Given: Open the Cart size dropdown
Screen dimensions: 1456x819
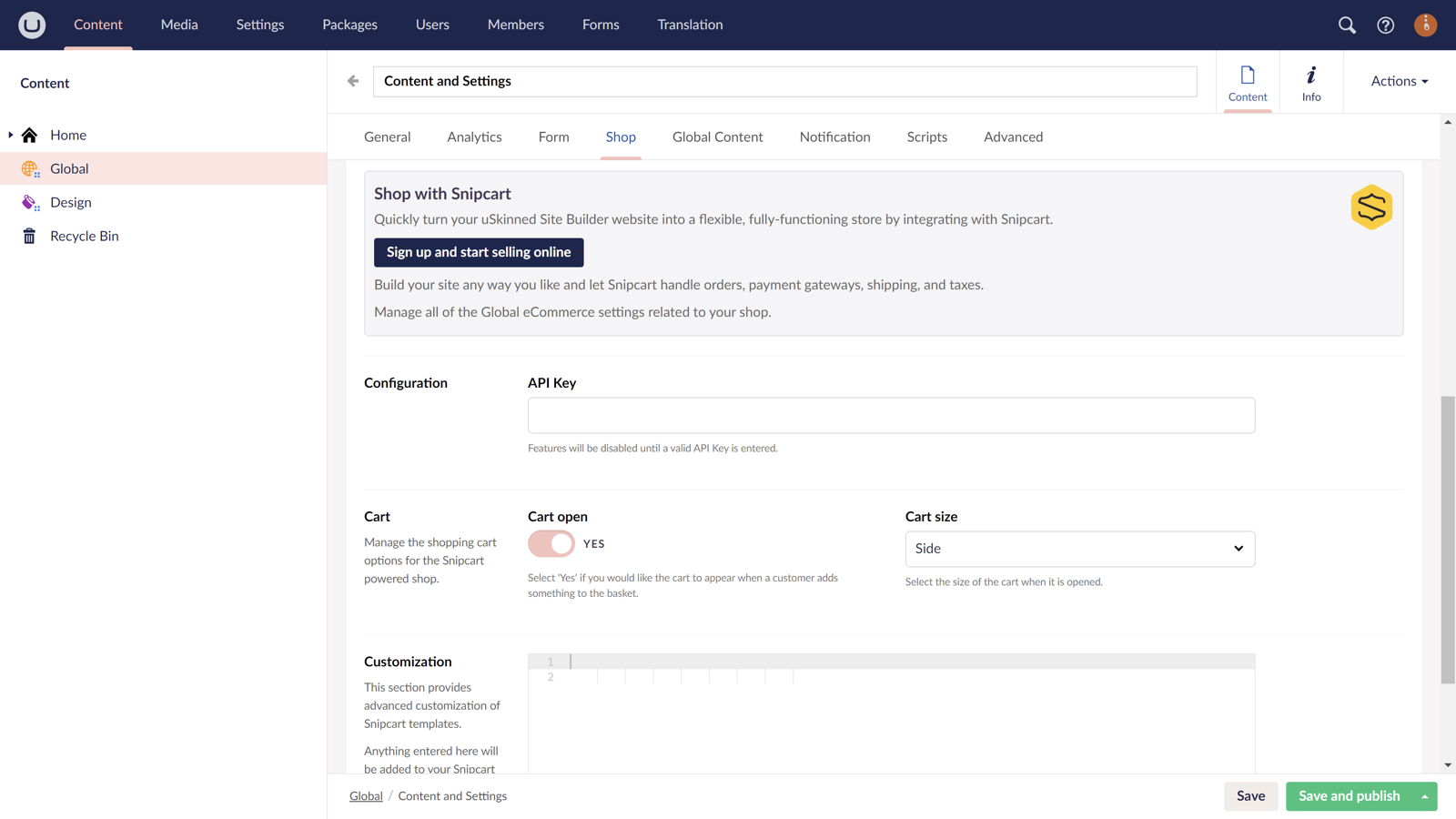Looking at the screenshot, I should 1079,549.
